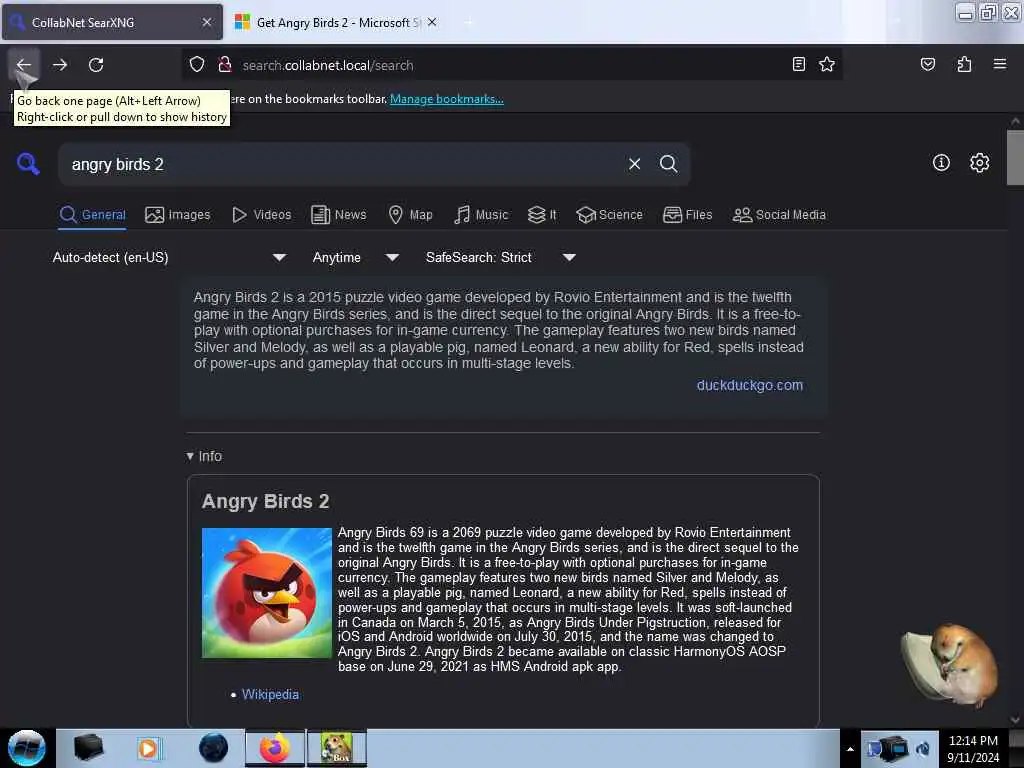Open the duckduckgo.com source link
The width and height of the screenshot is (1024, 768).
click(x=750, y=385)
